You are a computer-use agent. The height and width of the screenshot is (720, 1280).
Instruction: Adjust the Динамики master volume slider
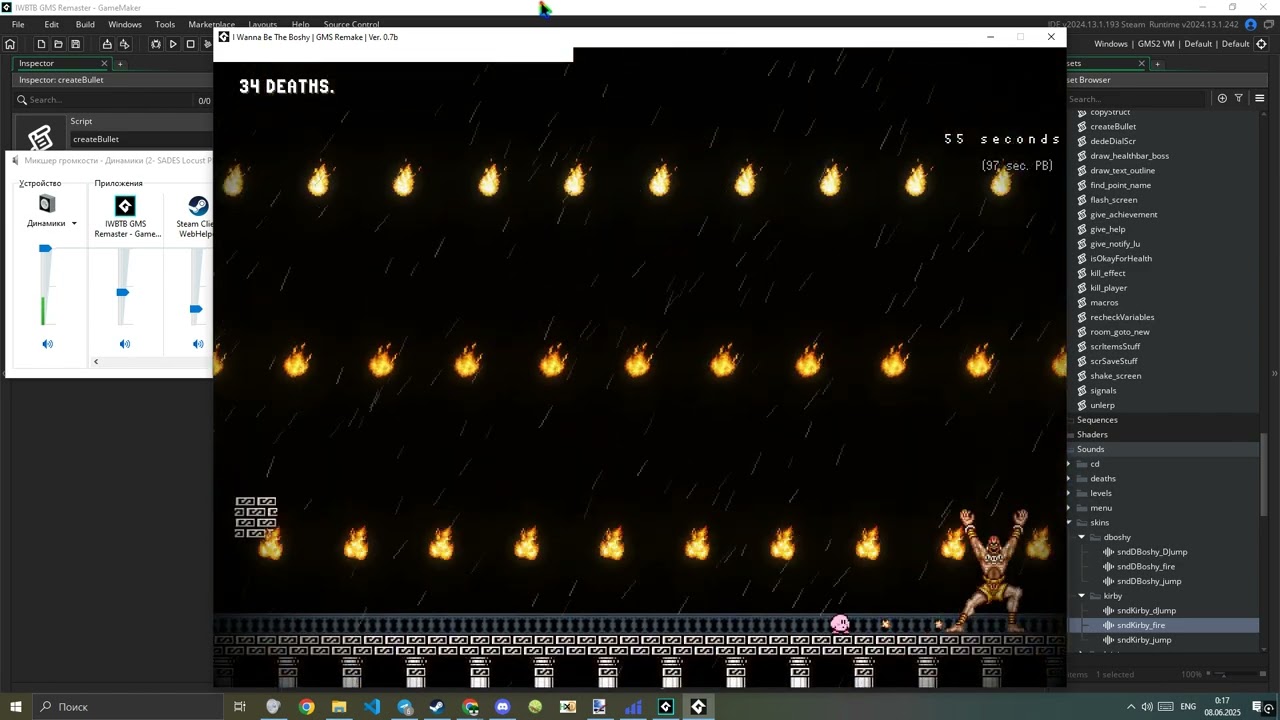[x=45, y=248]
